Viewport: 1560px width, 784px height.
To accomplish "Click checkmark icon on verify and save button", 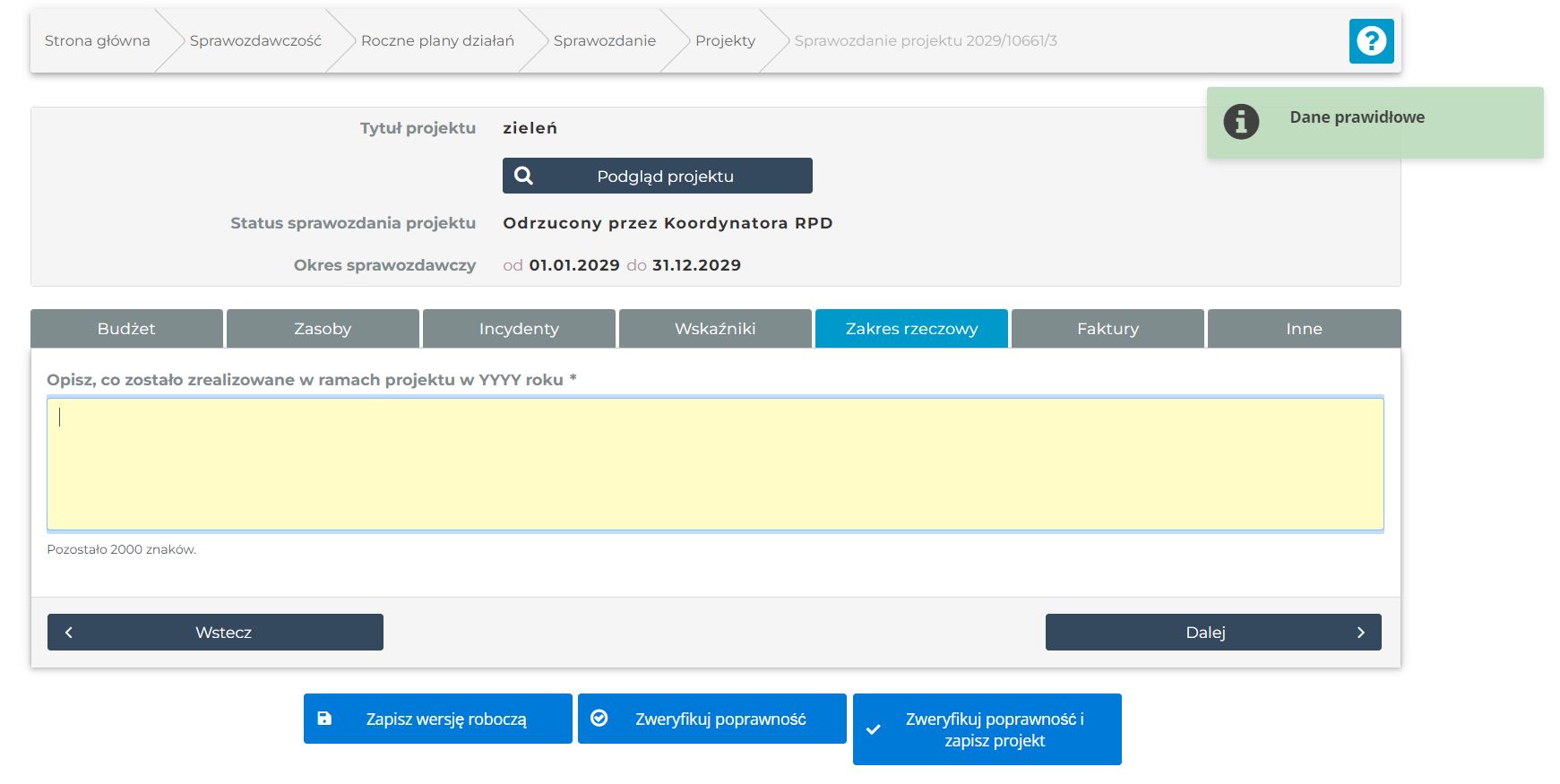I will (x=874, y=729).
